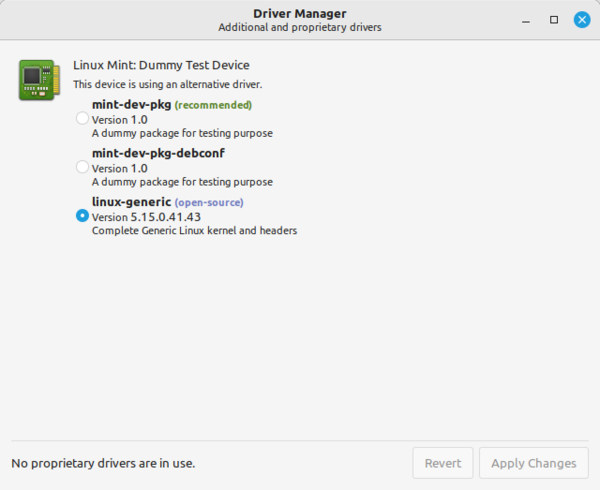Viewport: 600px width, 490px height.
Task: Click the green recommended label
Action: pos(213,104)
